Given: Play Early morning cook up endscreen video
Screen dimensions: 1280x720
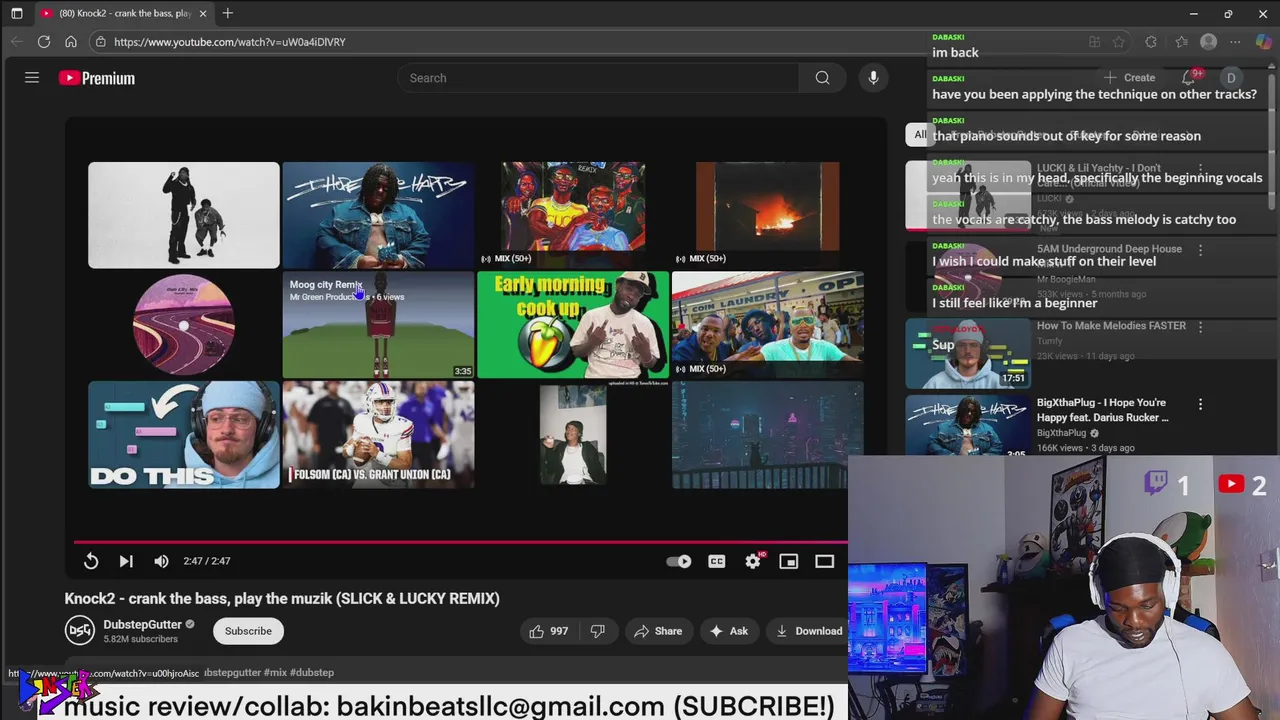Looking at the screenshot, I should (572, 325).
